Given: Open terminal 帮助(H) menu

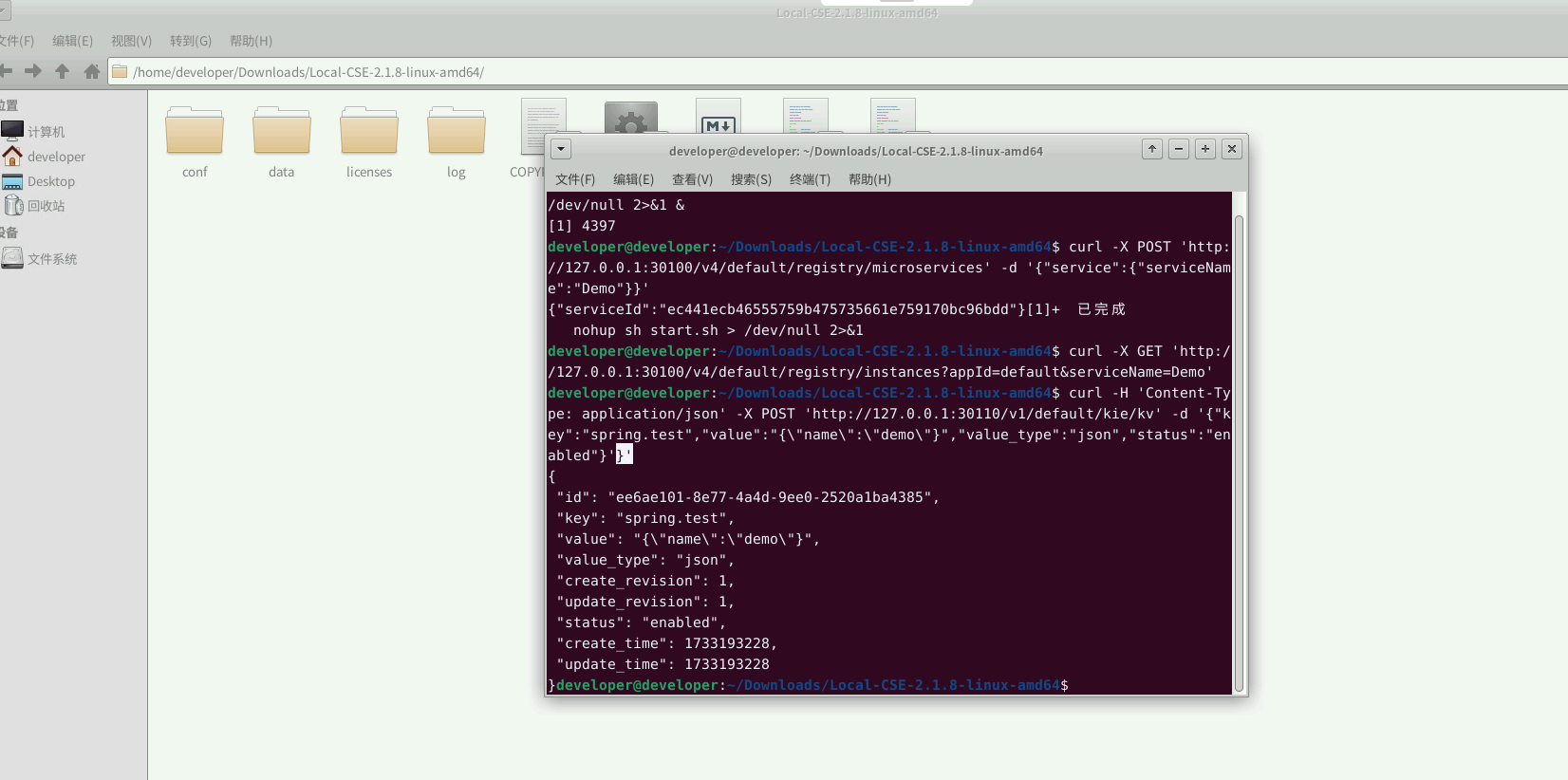Looking at the screenshot, I should [870, 179].
